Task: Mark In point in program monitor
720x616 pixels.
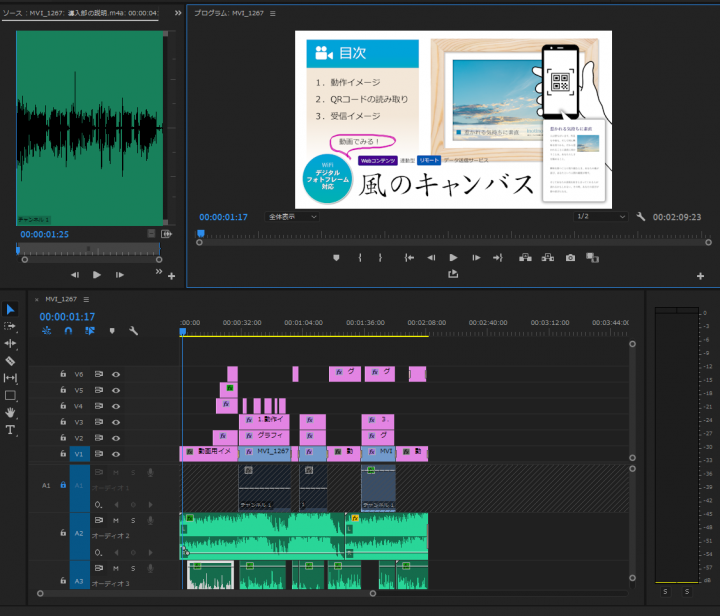Action: point(360,258)
